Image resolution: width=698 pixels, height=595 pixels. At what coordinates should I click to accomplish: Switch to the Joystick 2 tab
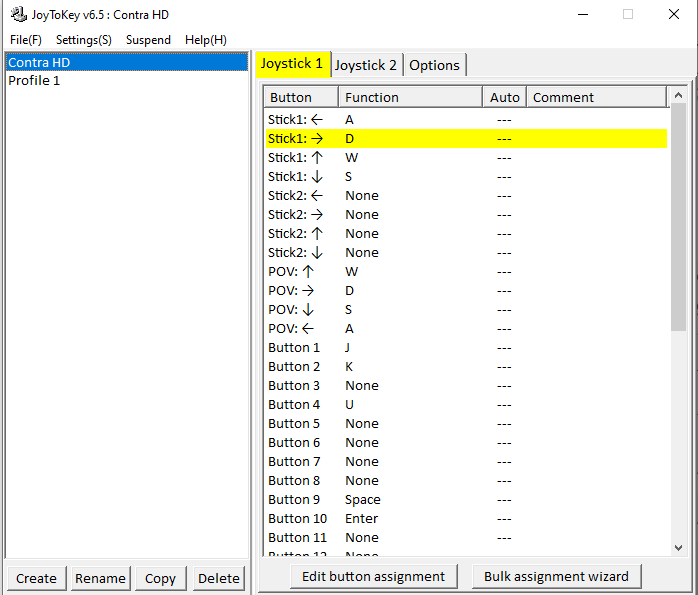pyautogui.click(x=366, y=65)
